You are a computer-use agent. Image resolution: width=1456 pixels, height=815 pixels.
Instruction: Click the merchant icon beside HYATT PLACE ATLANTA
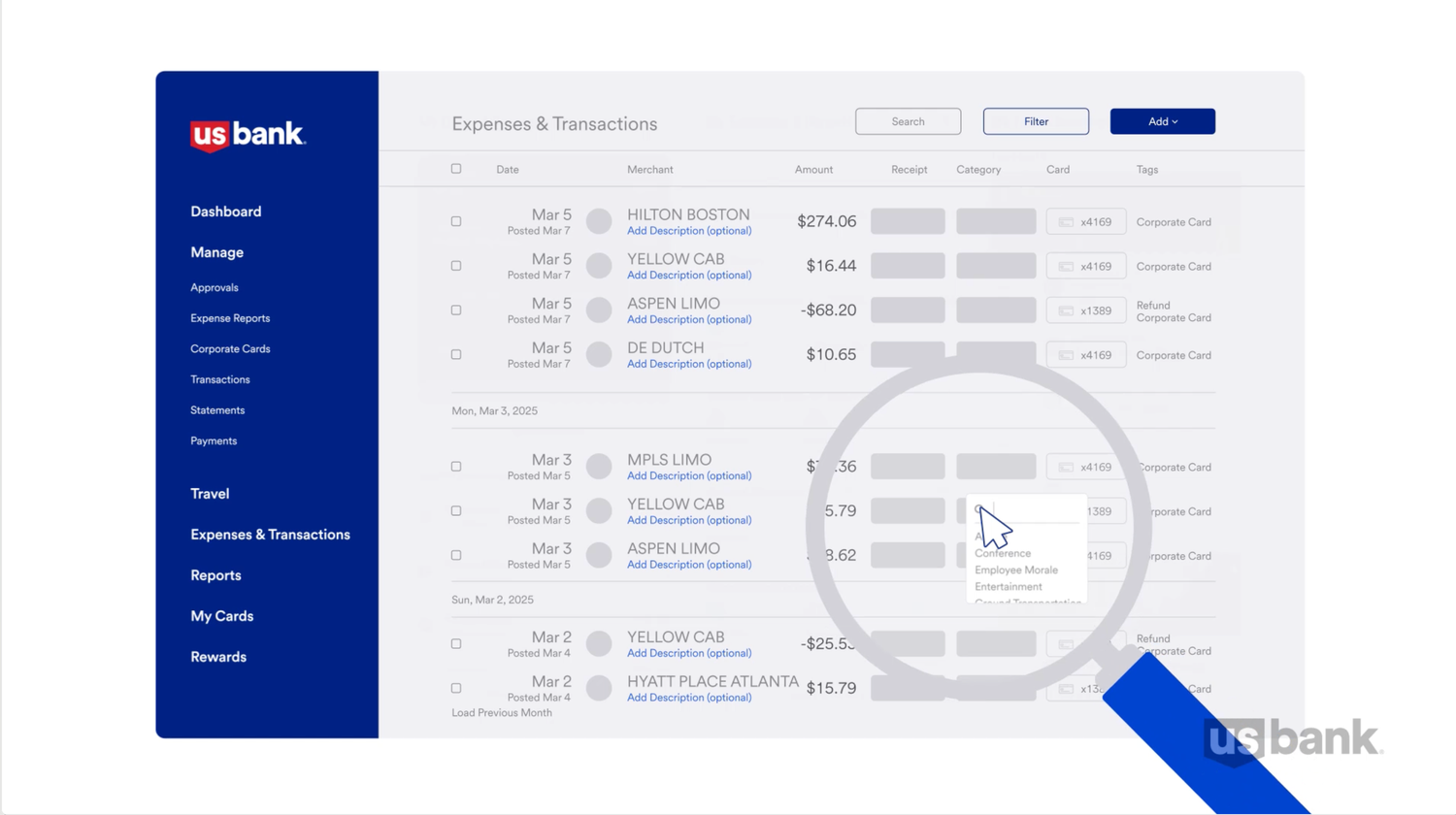[x=599, y=689]
